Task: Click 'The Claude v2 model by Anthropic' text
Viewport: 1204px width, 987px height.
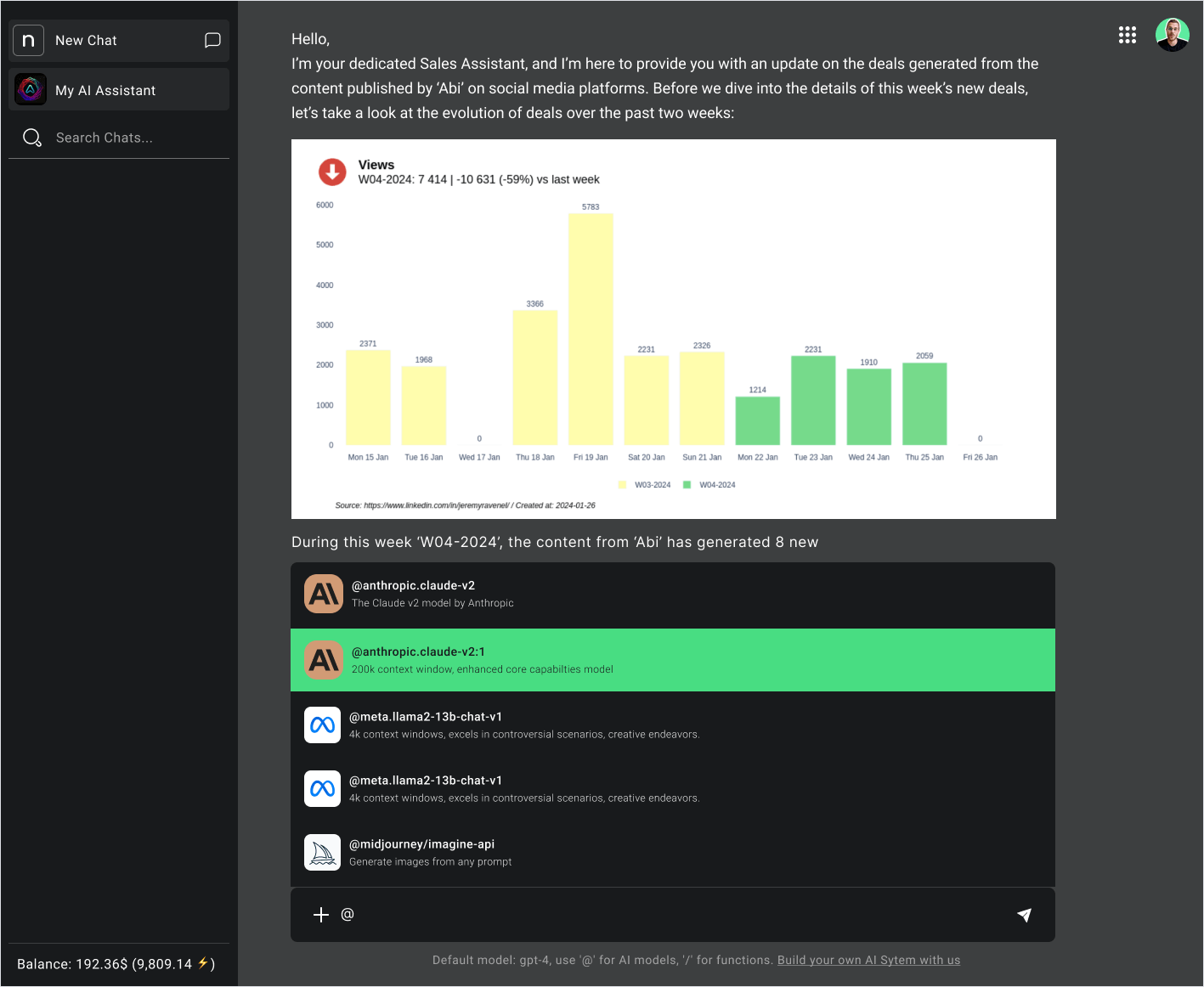Action: tap(432, 603)
